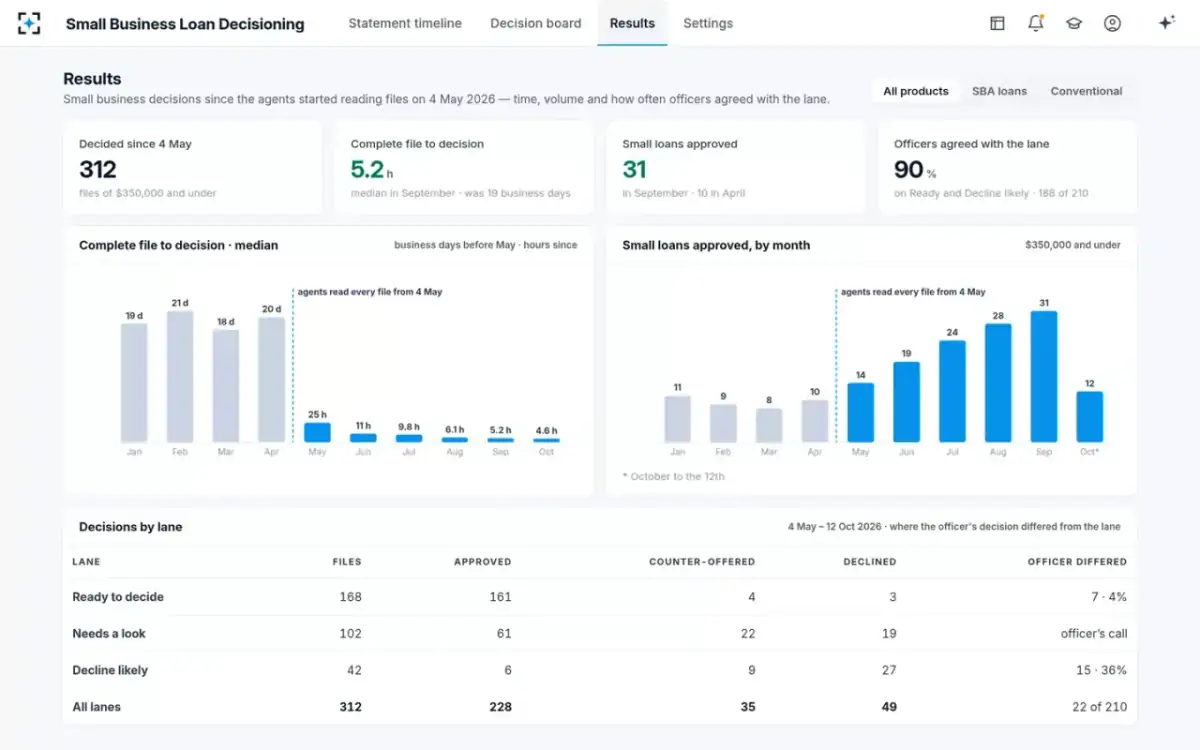Open the Decision board tab
Image resolution: width=1200 pixels, height=750 pixels.
pos(535,23)
